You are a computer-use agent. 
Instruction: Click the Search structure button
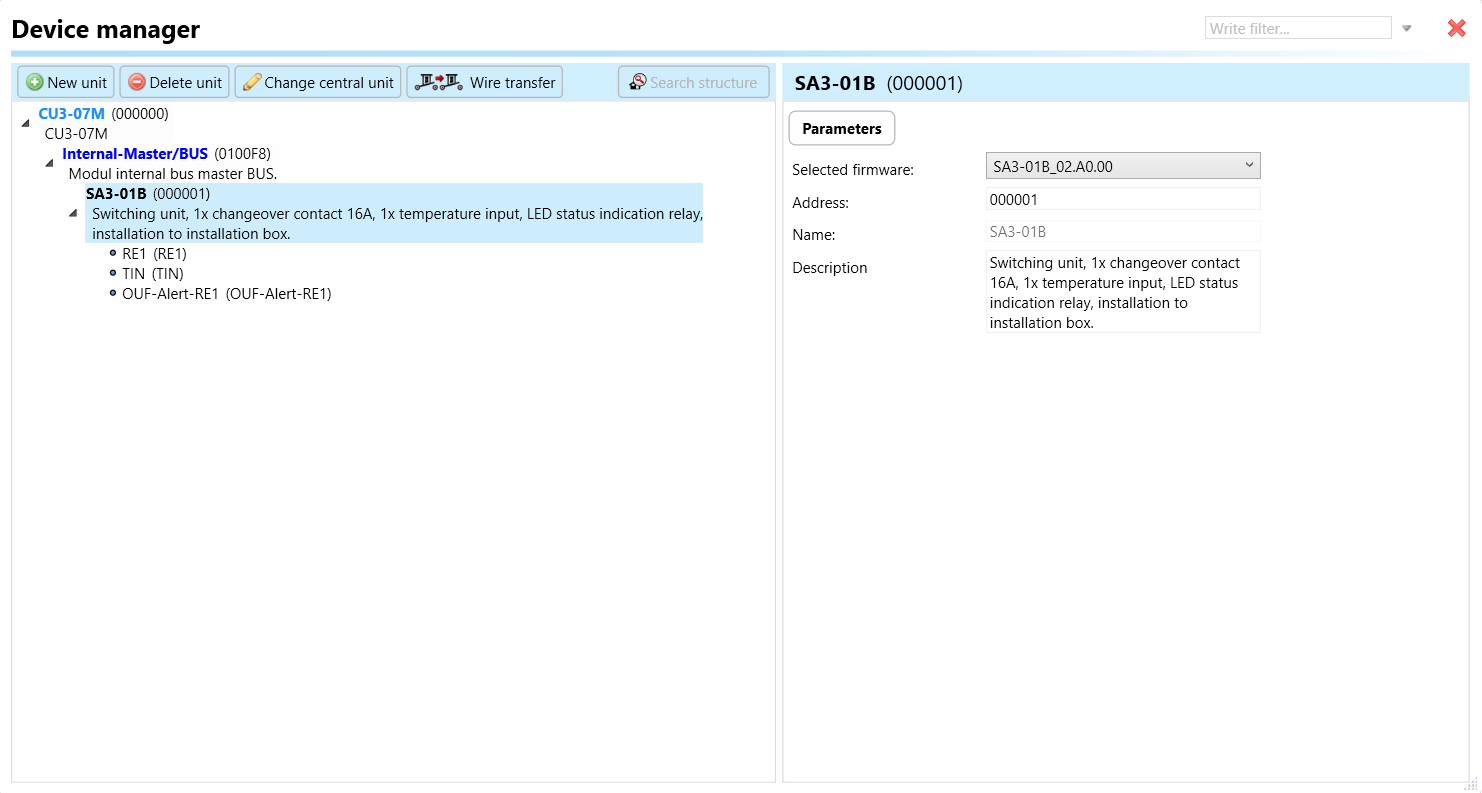click(693, 83)
